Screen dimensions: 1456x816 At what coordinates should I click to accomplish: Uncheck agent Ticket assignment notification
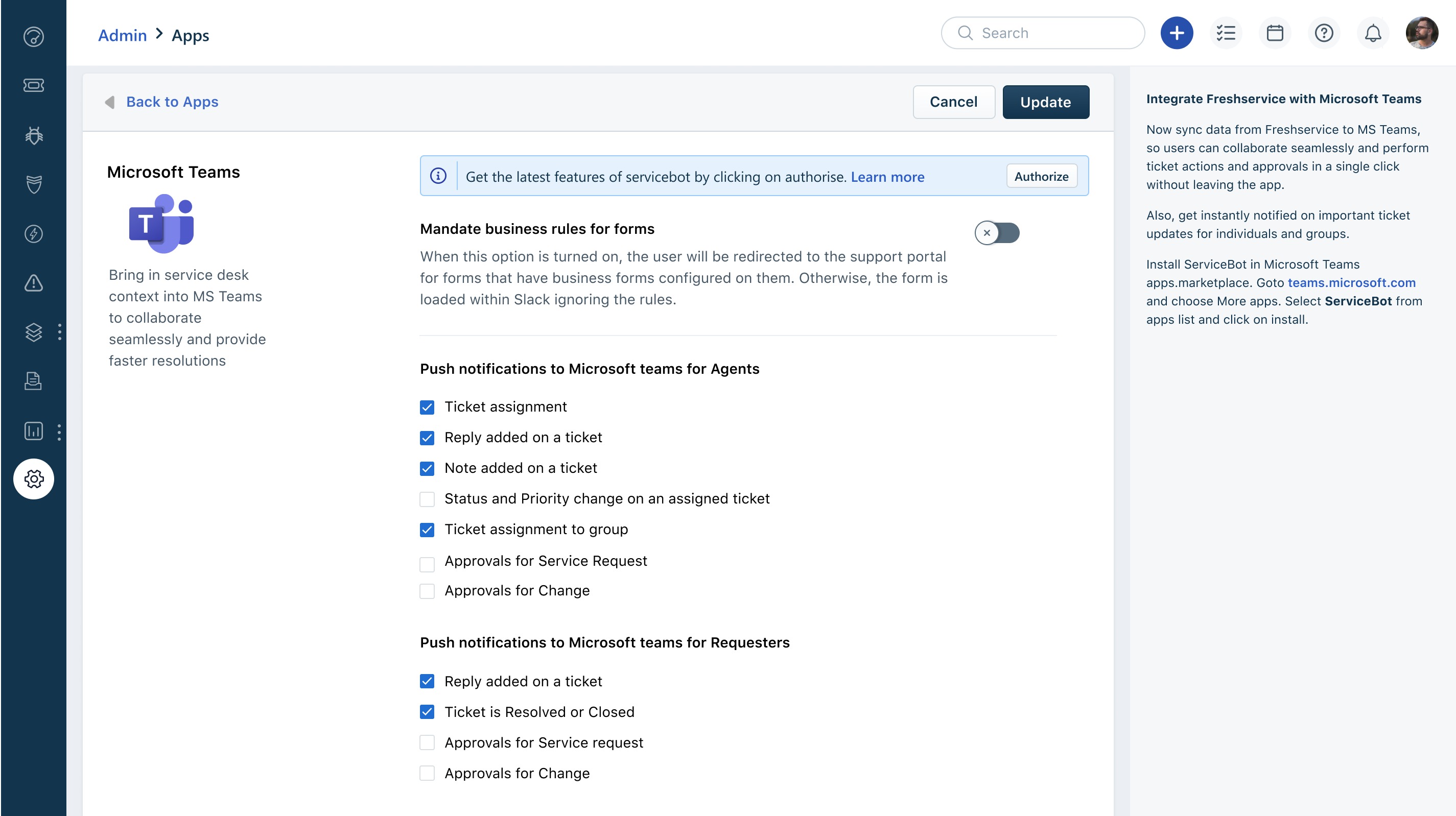[427, 407]
